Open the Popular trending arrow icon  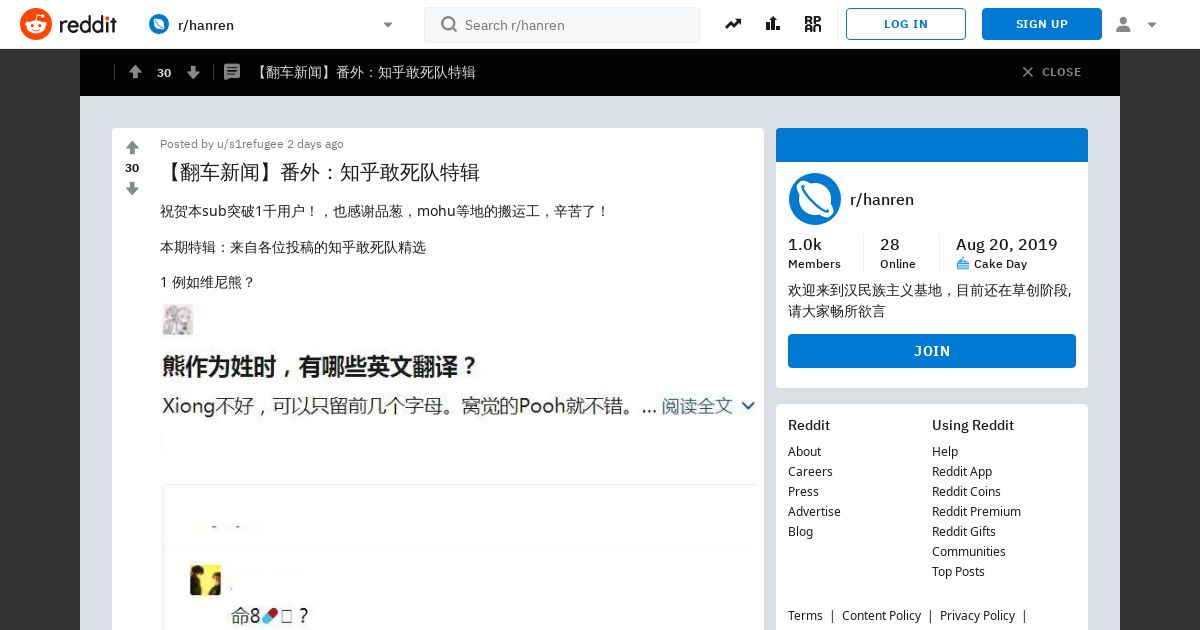(x=733, y=24)
